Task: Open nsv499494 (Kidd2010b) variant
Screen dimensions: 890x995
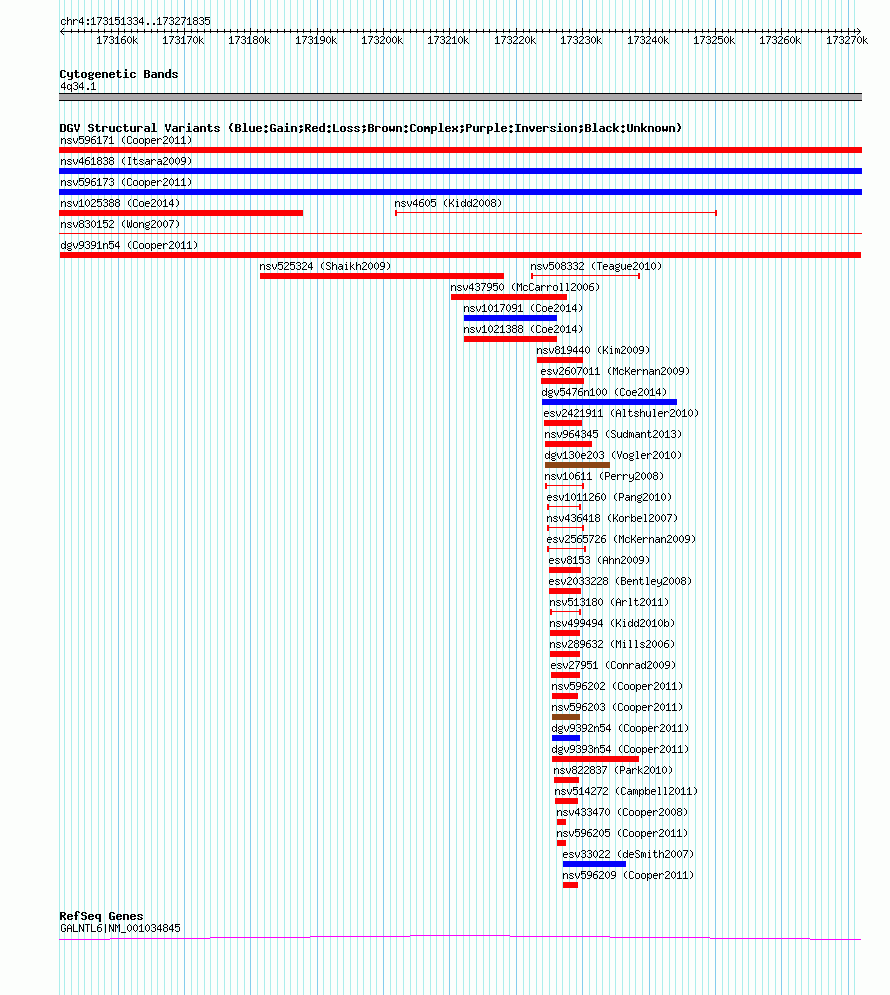Action: point(565,633)
